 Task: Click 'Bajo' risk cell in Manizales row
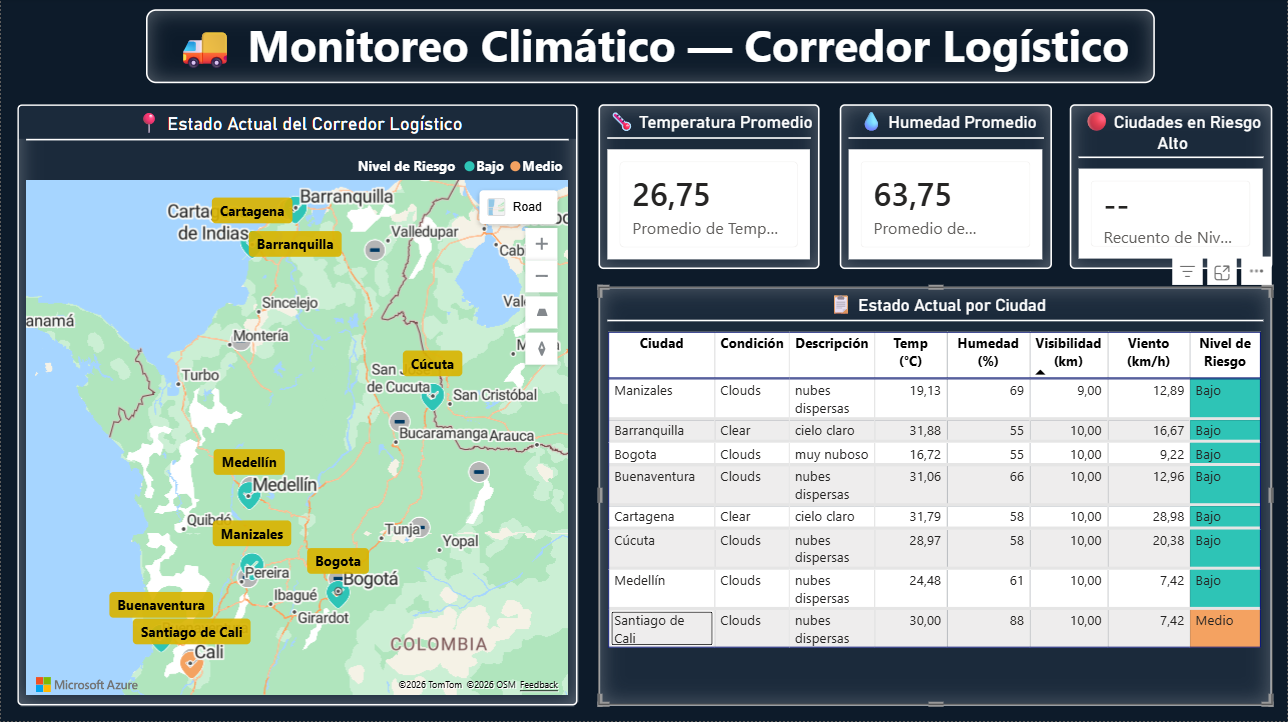pyautogui.click(x=1225, y=398)
